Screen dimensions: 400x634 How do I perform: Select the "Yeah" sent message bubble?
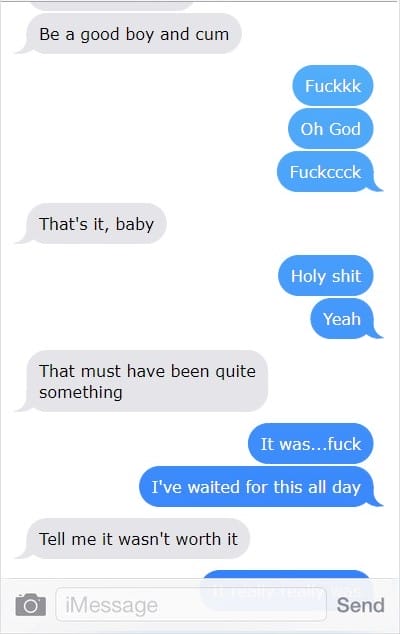346,319
